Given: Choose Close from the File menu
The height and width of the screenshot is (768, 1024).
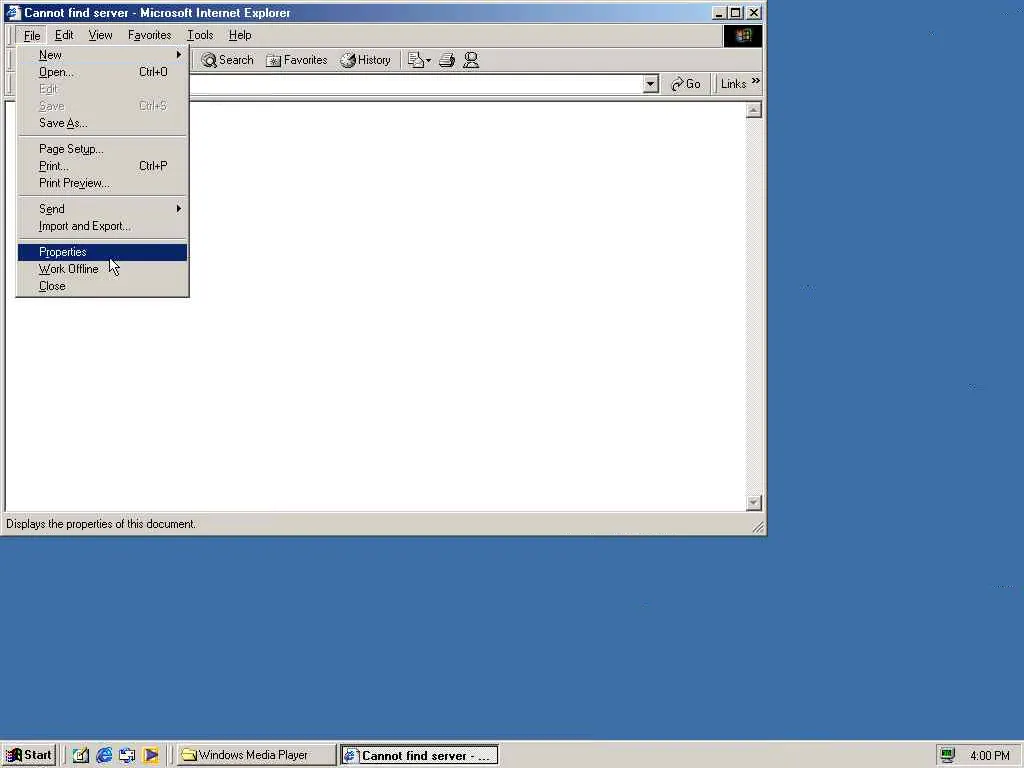Looking at the screenshot, I should click(x=103, y=286).
